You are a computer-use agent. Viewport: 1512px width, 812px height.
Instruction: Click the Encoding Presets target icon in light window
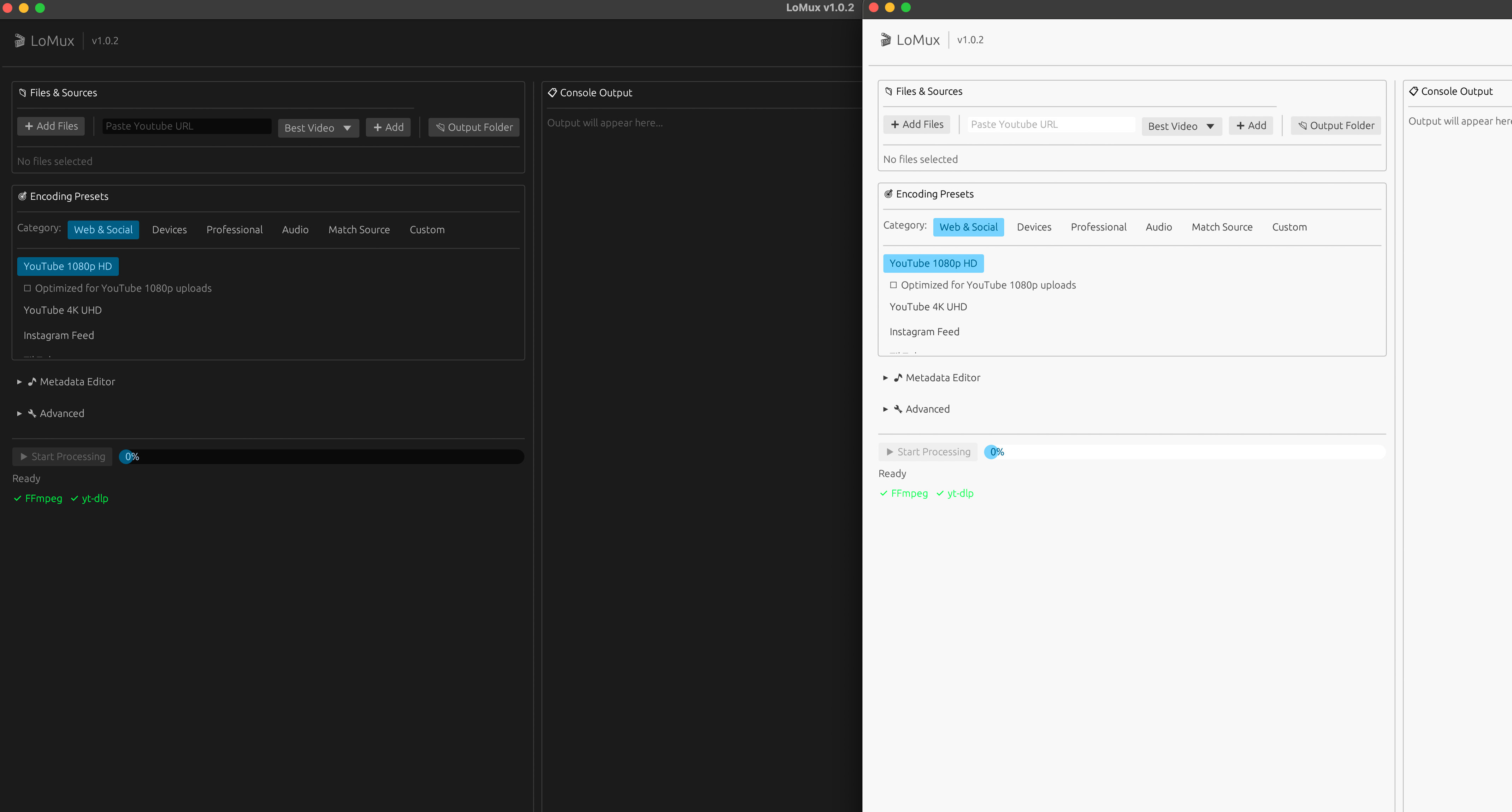click(888, 194)
